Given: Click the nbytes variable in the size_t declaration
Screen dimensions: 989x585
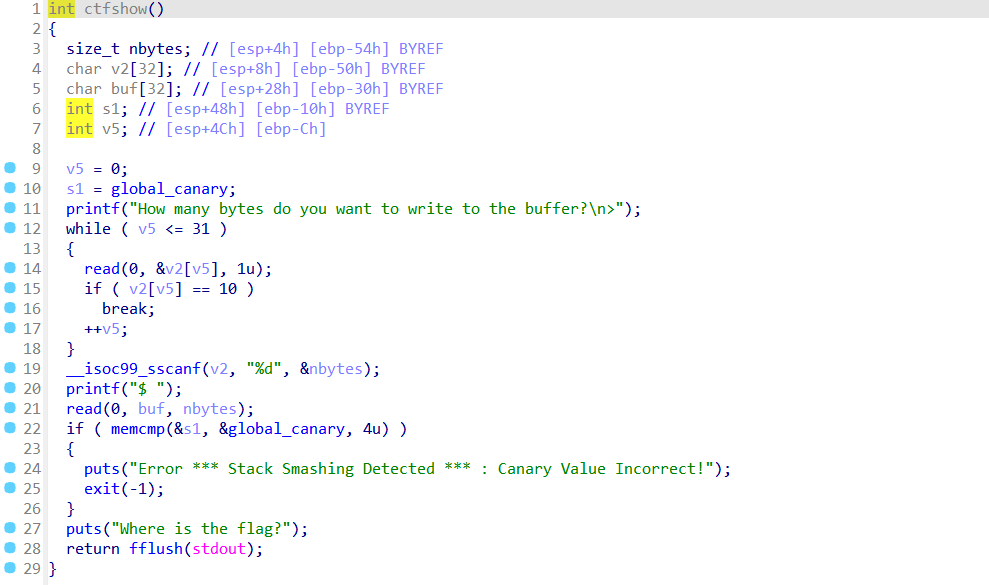Looking at the screenshot, I should click(x=155, y=49).
